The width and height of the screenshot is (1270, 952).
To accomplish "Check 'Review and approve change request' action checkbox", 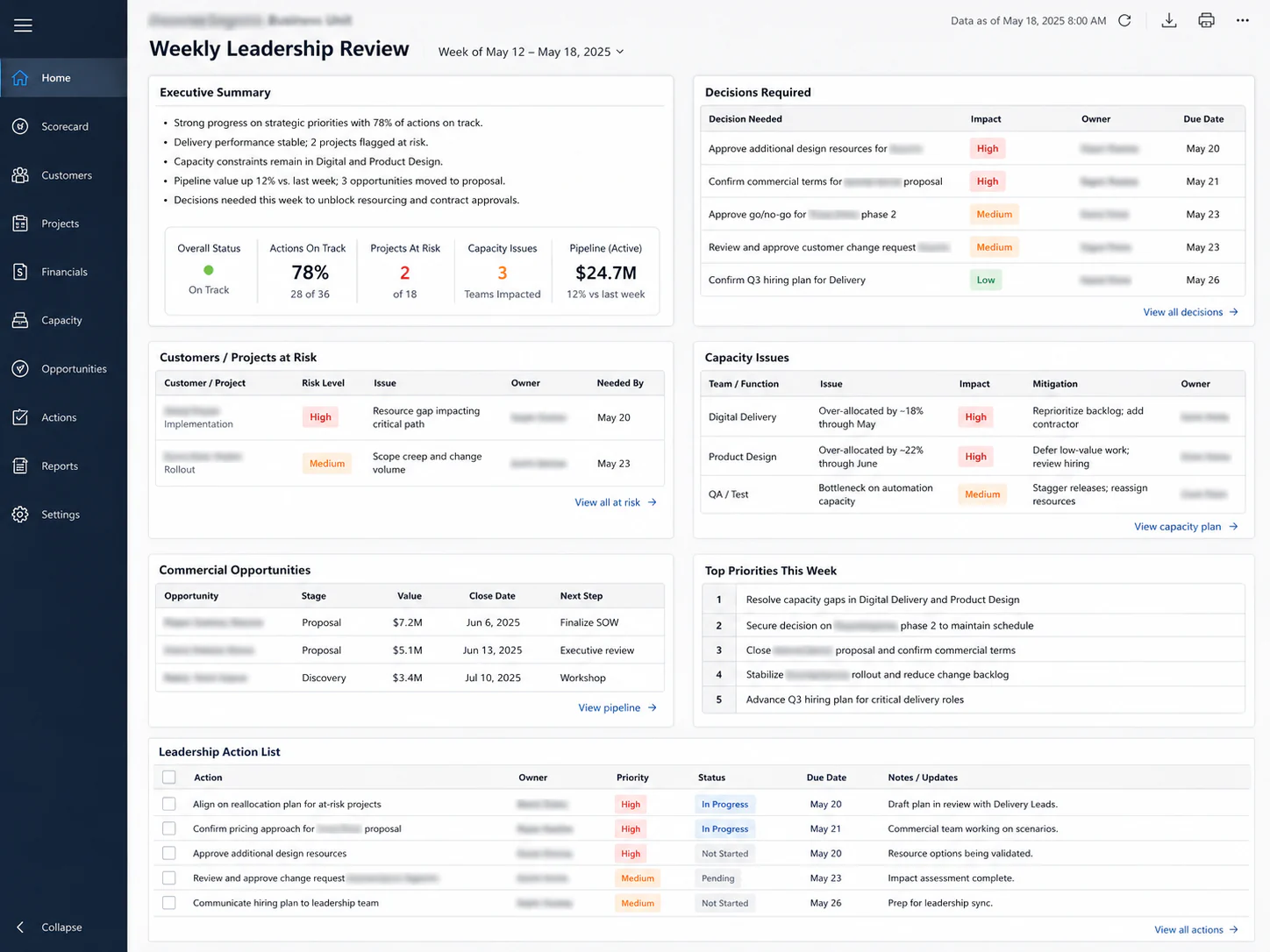I will (169, 877).
